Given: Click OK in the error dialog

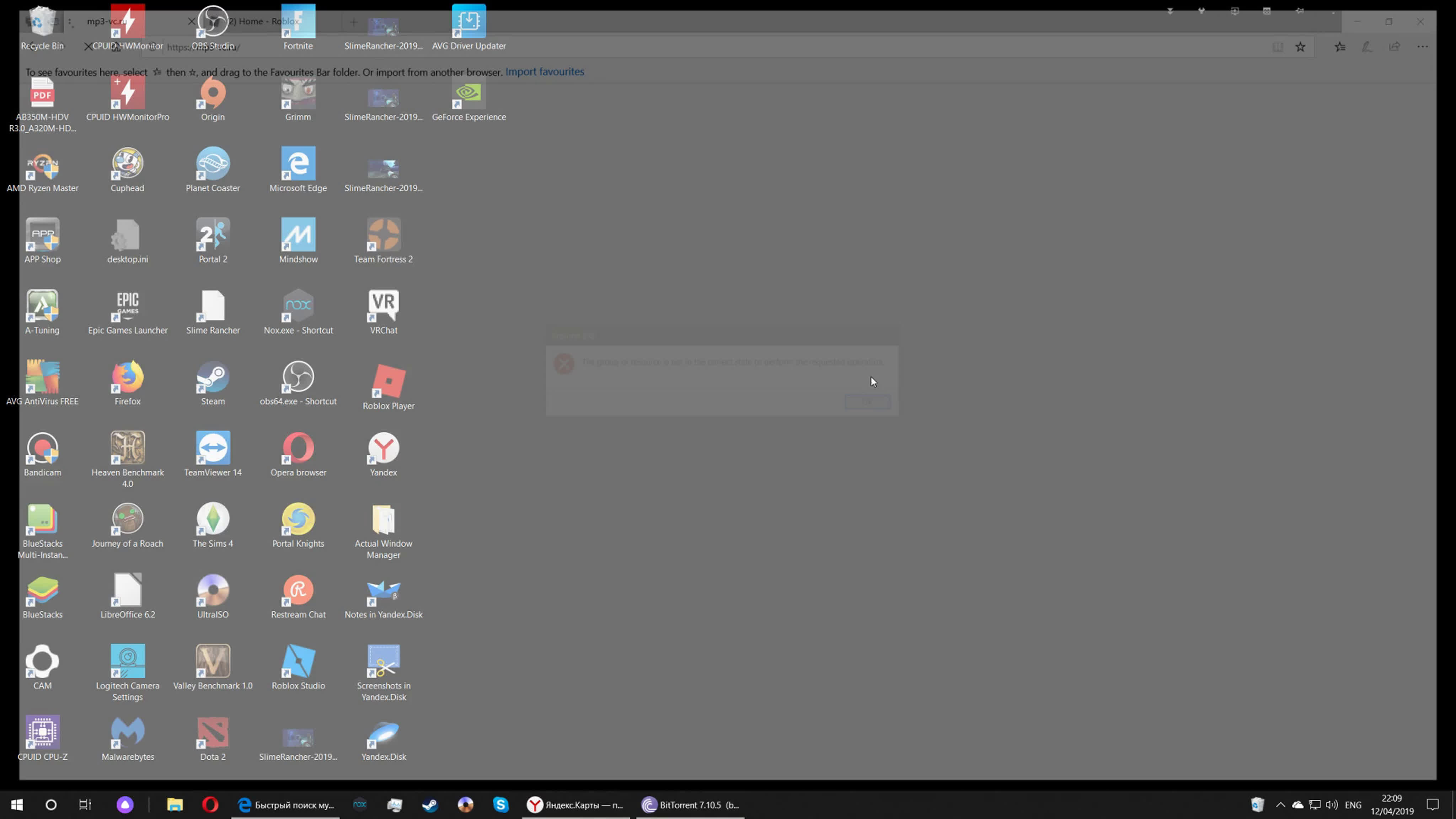Looking at the screenshot, I should tap(867, 401).
